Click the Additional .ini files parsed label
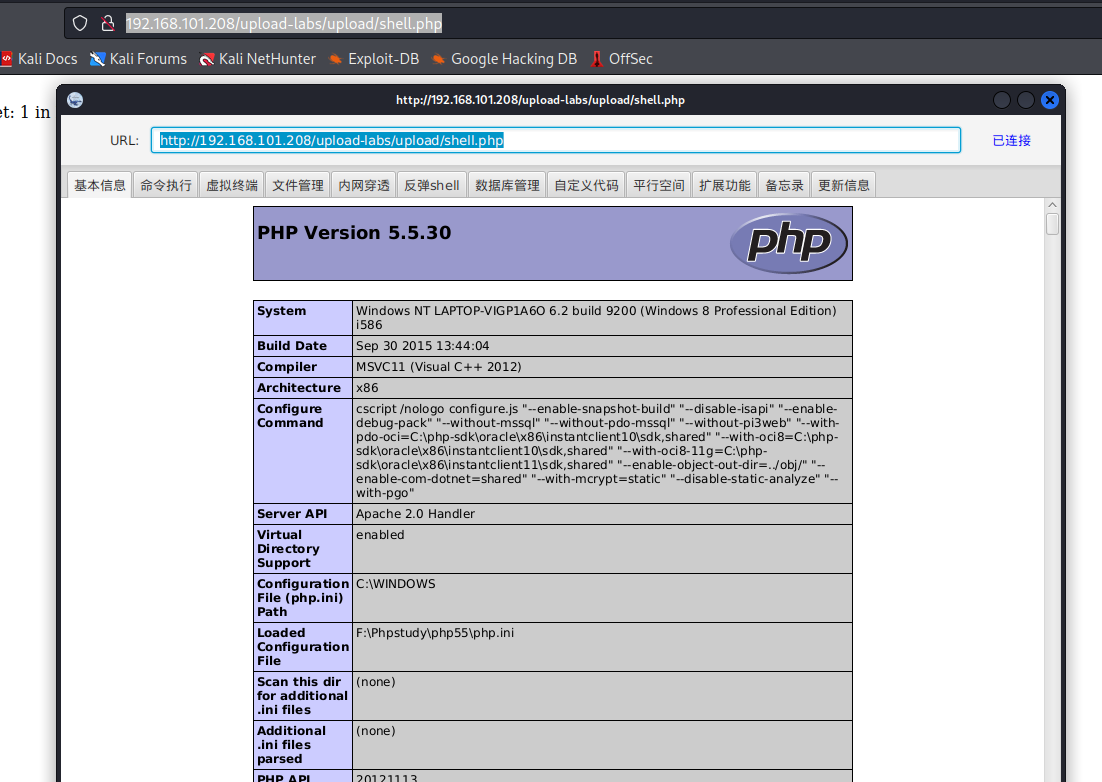Image resolution: width=1102 pixels, height=782 pixels. 291,745
